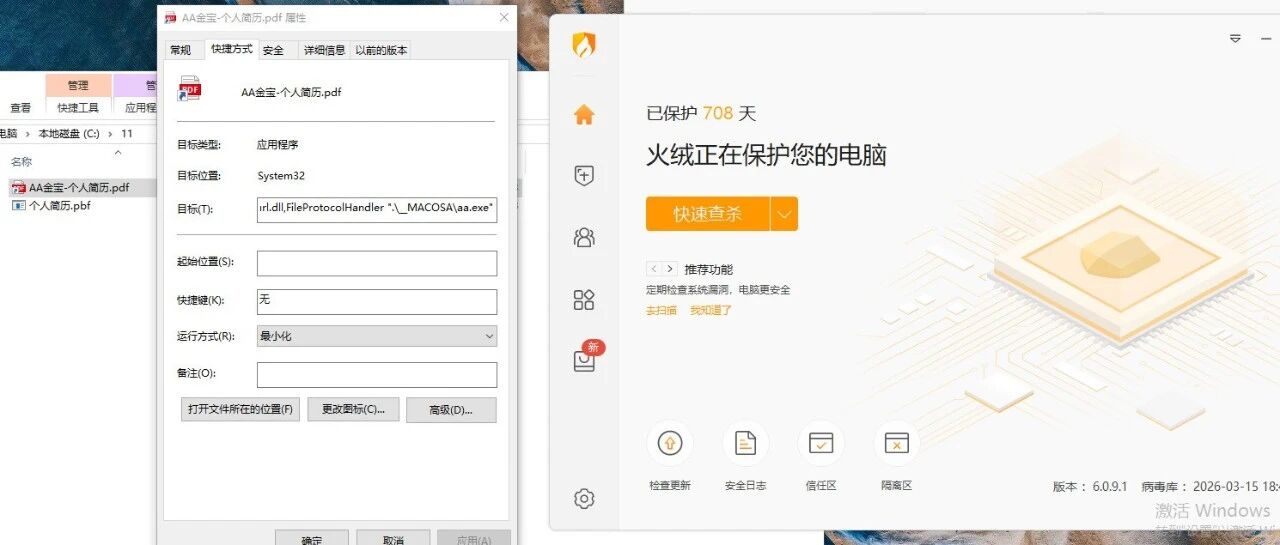Open the 以前的版本 tab

coord(380,50)
